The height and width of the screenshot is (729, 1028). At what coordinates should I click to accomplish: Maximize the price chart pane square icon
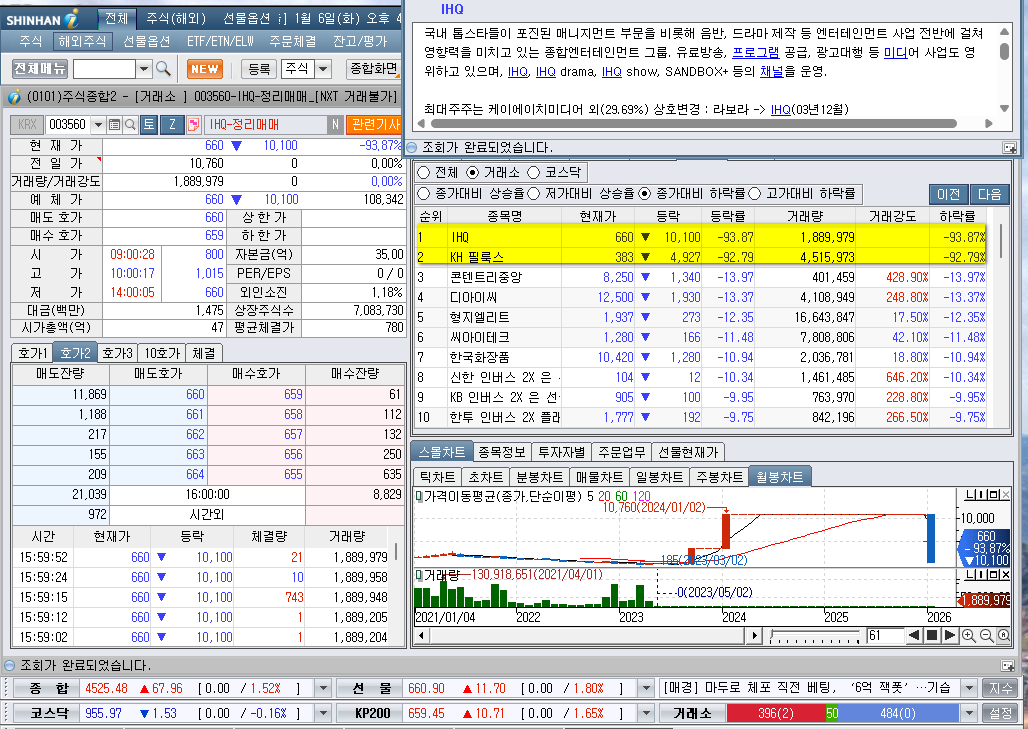click(995, 494)
